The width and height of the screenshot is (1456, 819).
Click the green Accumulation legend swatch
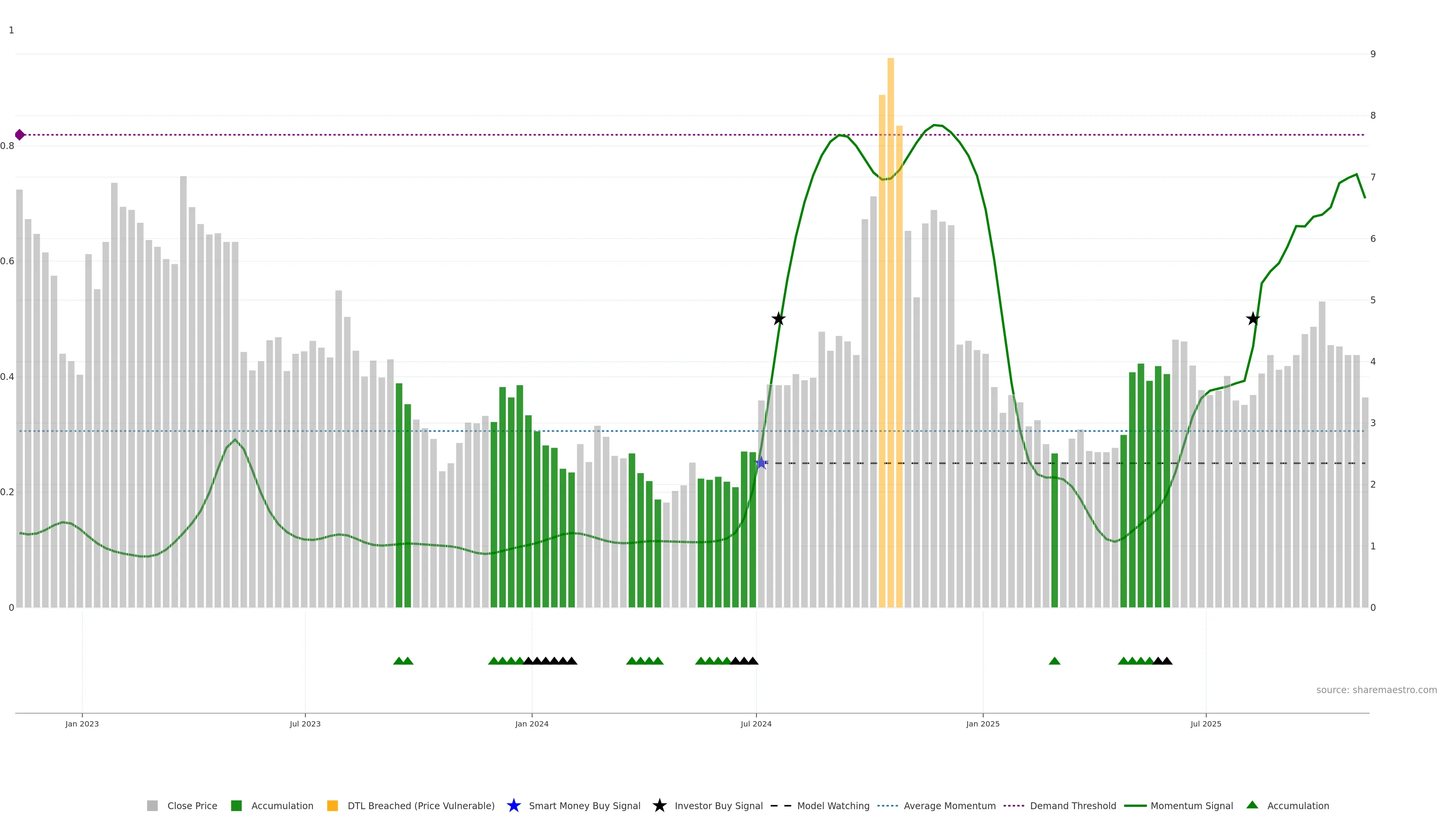(236, 805)
